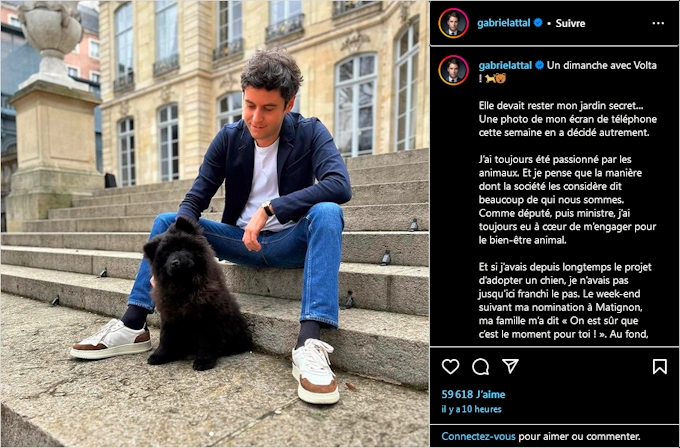
Task: Click the header profile picture avatar
Action: click(x=453, y=23)
